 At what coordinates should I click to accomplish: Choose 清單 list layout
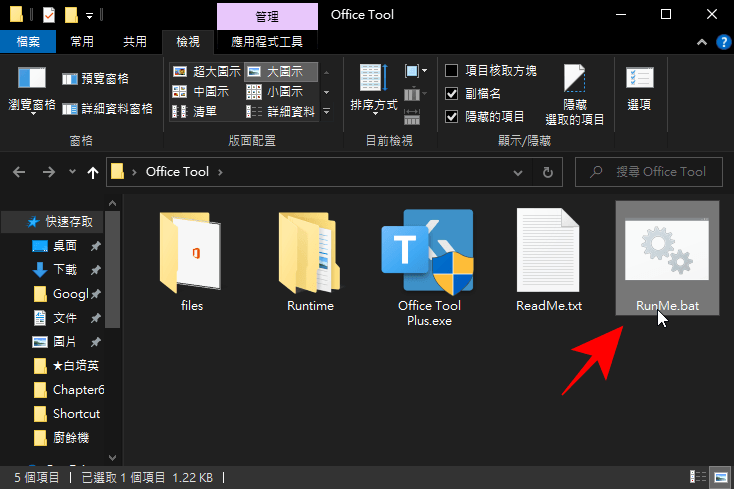(194, 111)
